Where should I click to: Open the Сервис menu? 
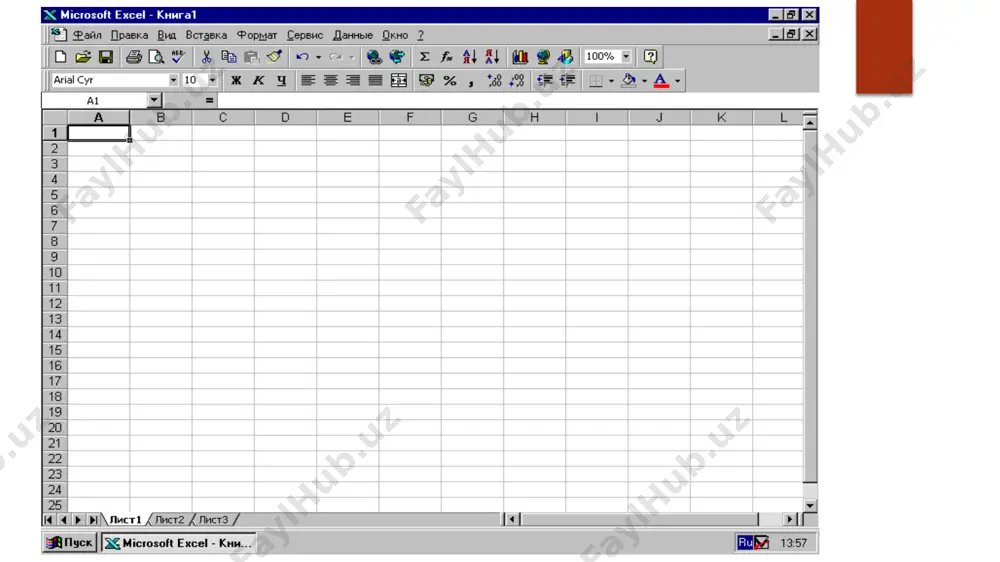coord(305,35)
